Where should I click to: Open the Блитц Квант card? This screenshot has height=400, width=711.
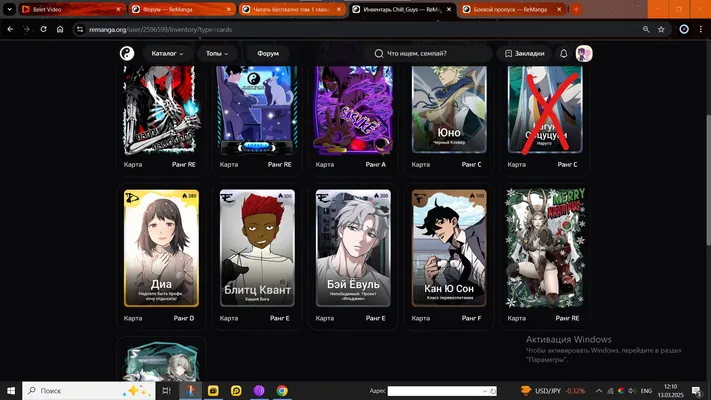point(257,248)
